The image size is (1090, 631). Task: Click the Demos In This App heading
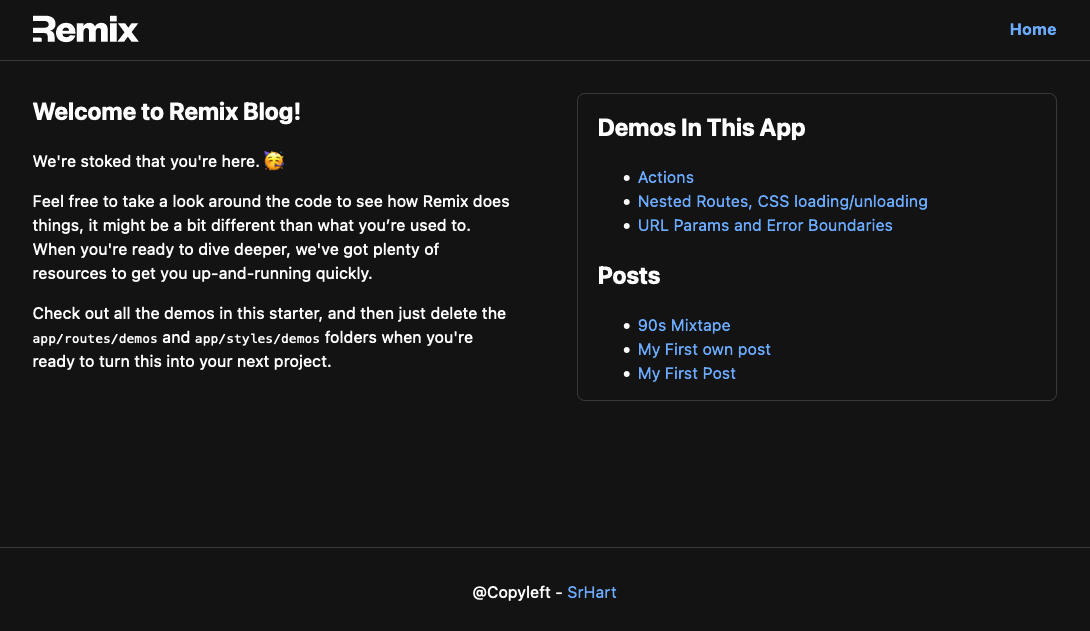(701, 128)
